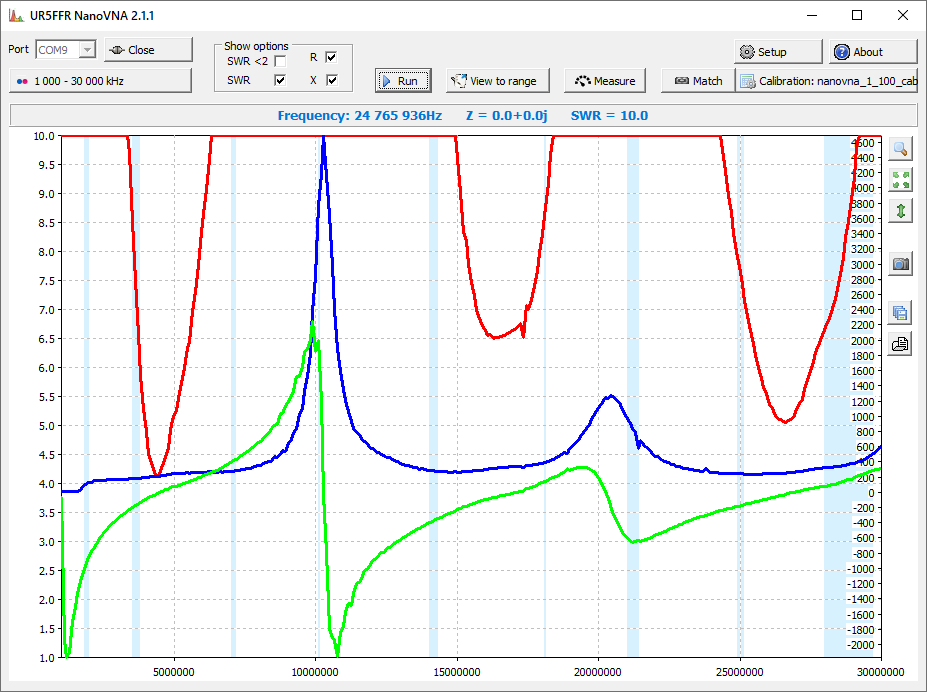Screen dimensions: 927x692
Task: Take a chart snapshot with camera icon
Action: (900, 264)
